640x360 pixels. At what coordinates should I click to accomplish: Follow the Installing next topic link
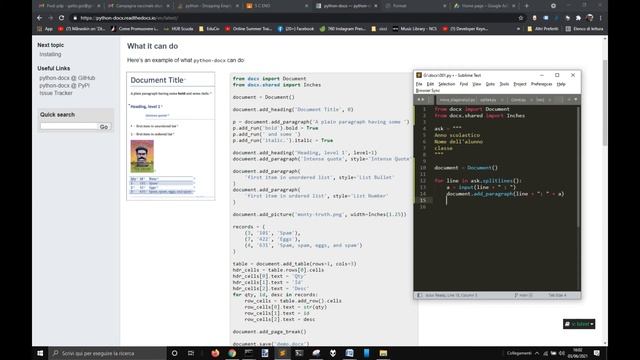tap(50, 54)
